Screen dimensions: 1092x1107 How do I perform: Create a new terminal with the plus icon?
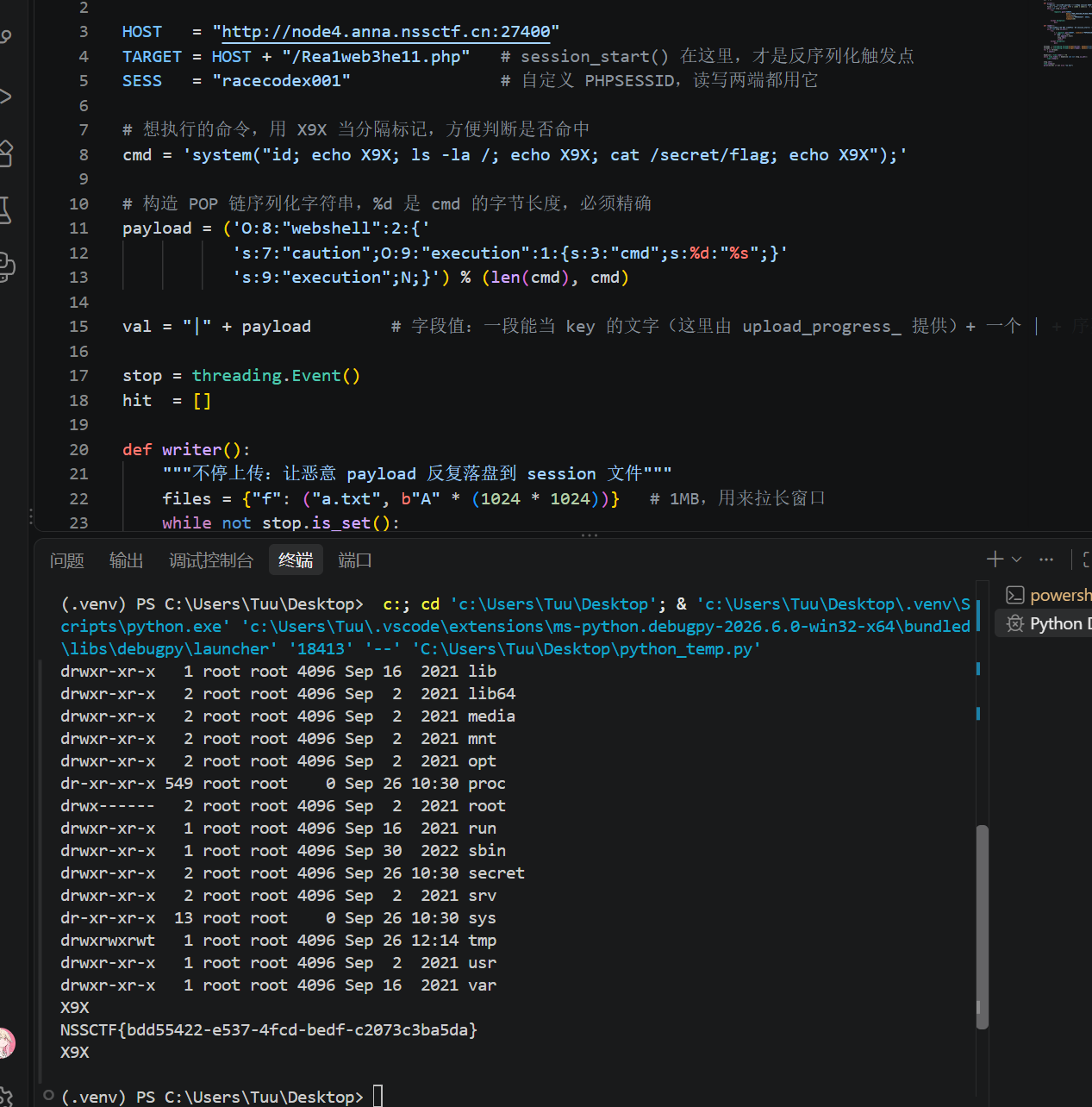(x=995, y=560)
